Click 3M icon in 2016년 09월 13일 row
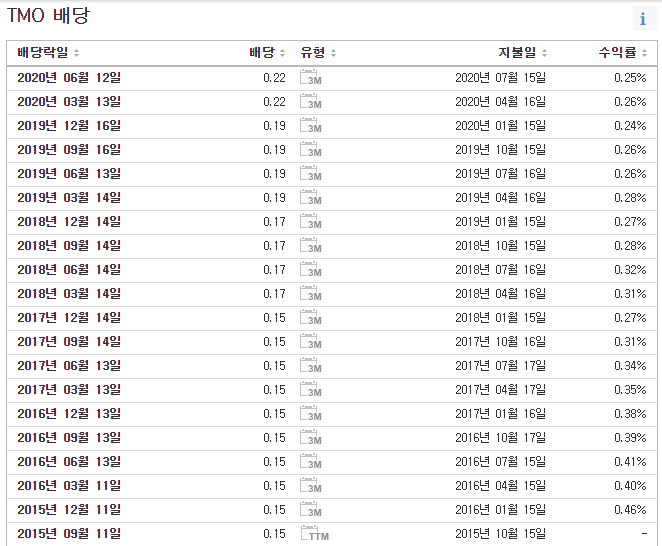This screenshot has height=546, width=662. coord(311,439)
